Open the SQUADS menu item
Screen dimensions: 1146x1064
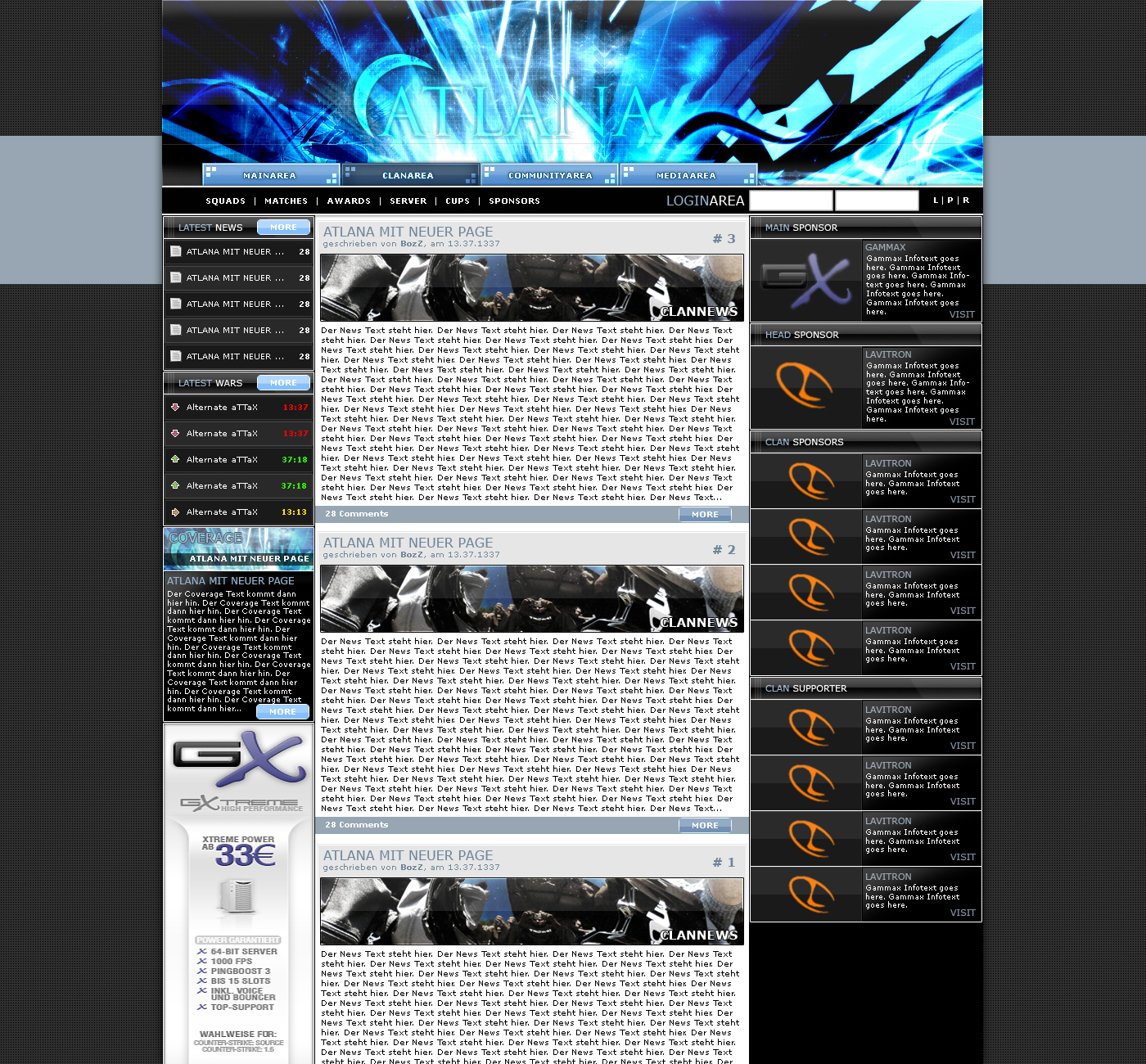225,201
